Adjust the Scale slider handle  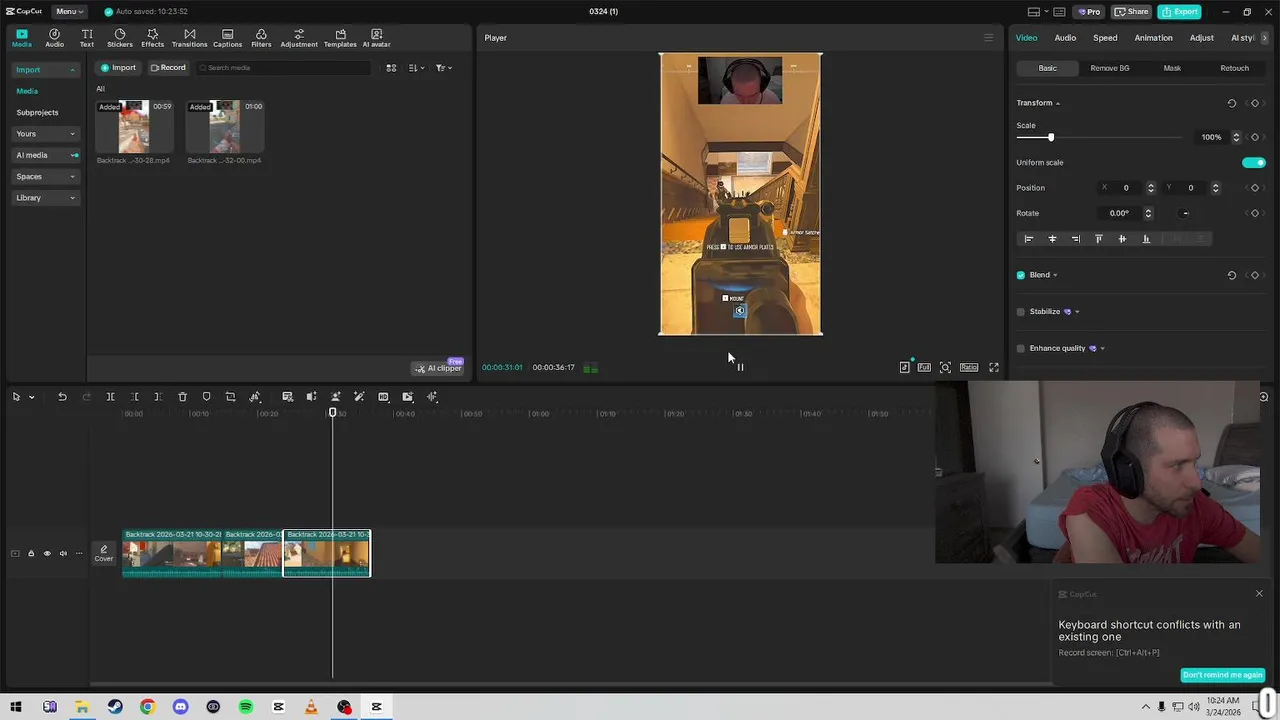tap(1050, 137)
